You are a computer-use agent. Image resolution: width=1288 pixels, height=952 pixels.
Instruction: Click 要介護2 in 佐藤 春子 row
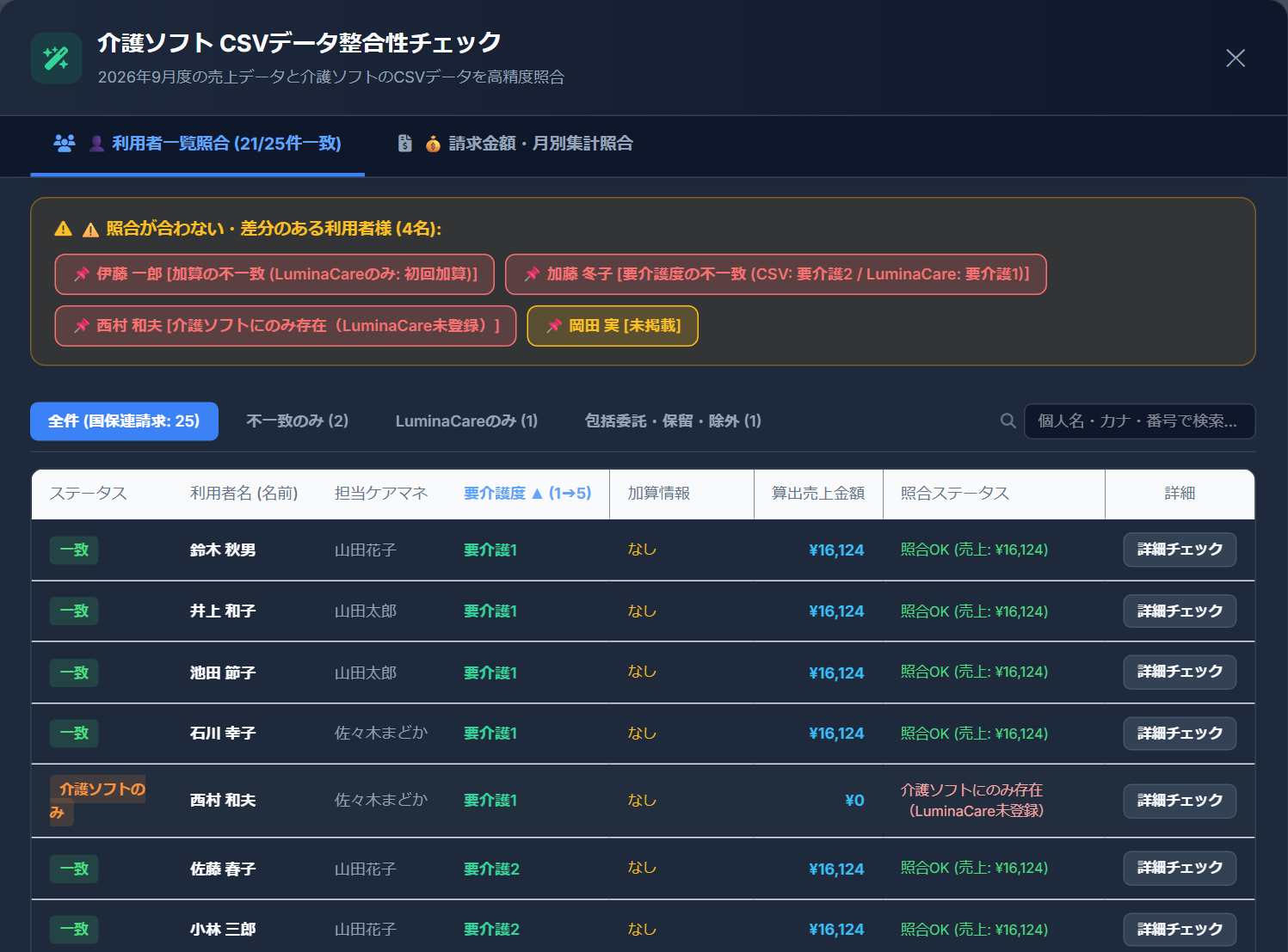491,869
